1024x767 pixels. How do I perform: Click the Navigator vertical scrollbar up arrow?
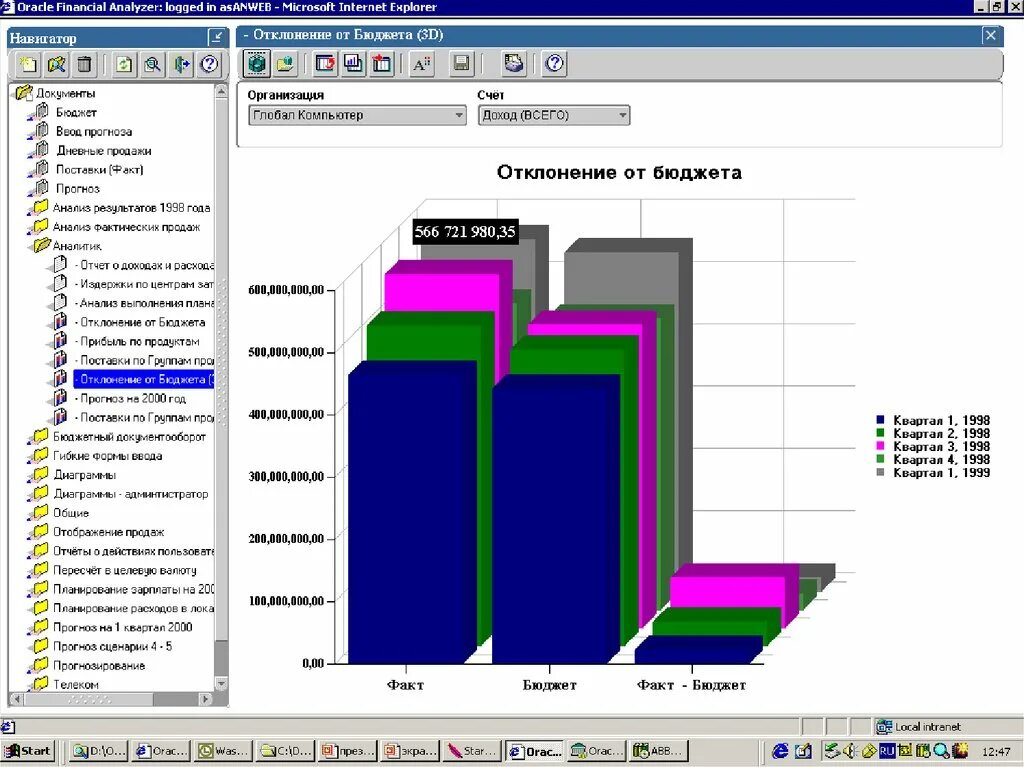(x=221, y=91)
